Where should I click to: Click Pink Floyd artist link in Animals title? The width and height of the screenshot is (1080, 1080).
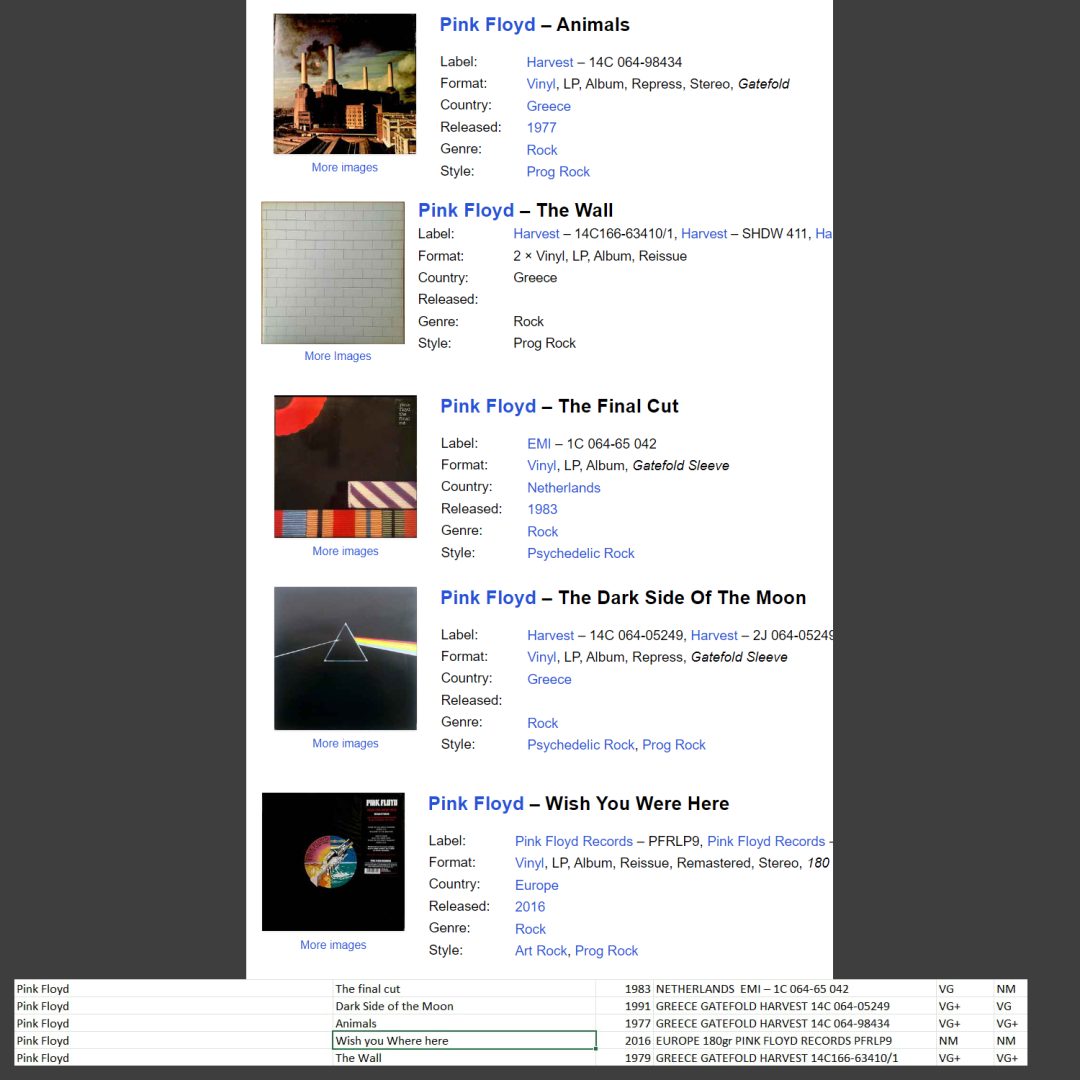[x=487, y=25]
